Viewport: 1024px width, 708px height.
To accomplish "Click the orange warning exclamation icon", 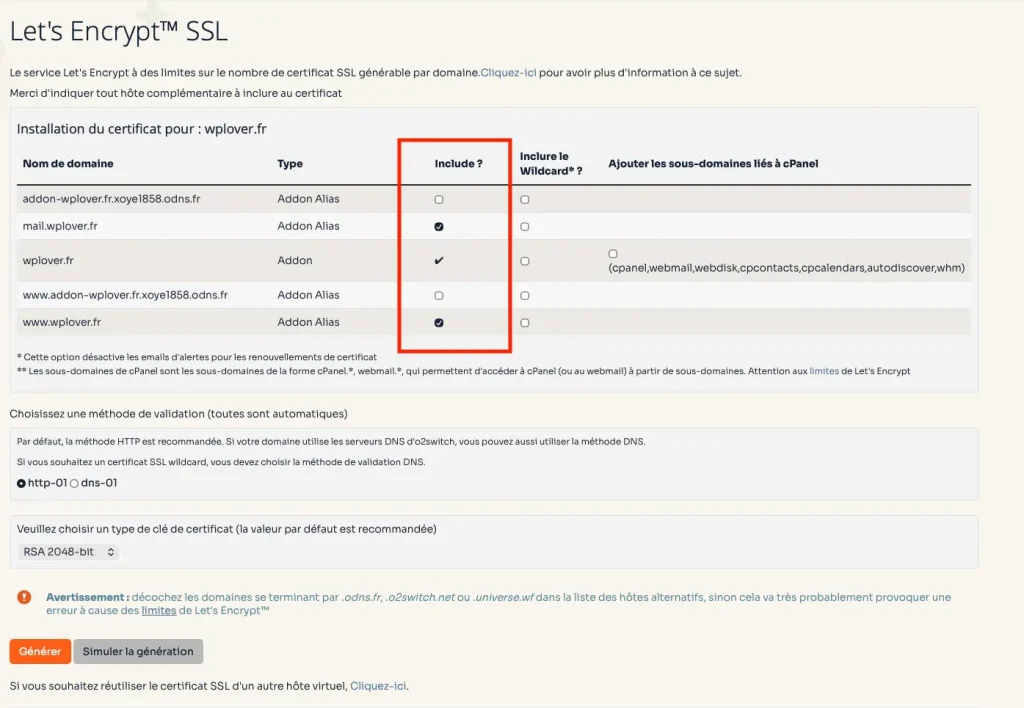I will tap(24, 597).
